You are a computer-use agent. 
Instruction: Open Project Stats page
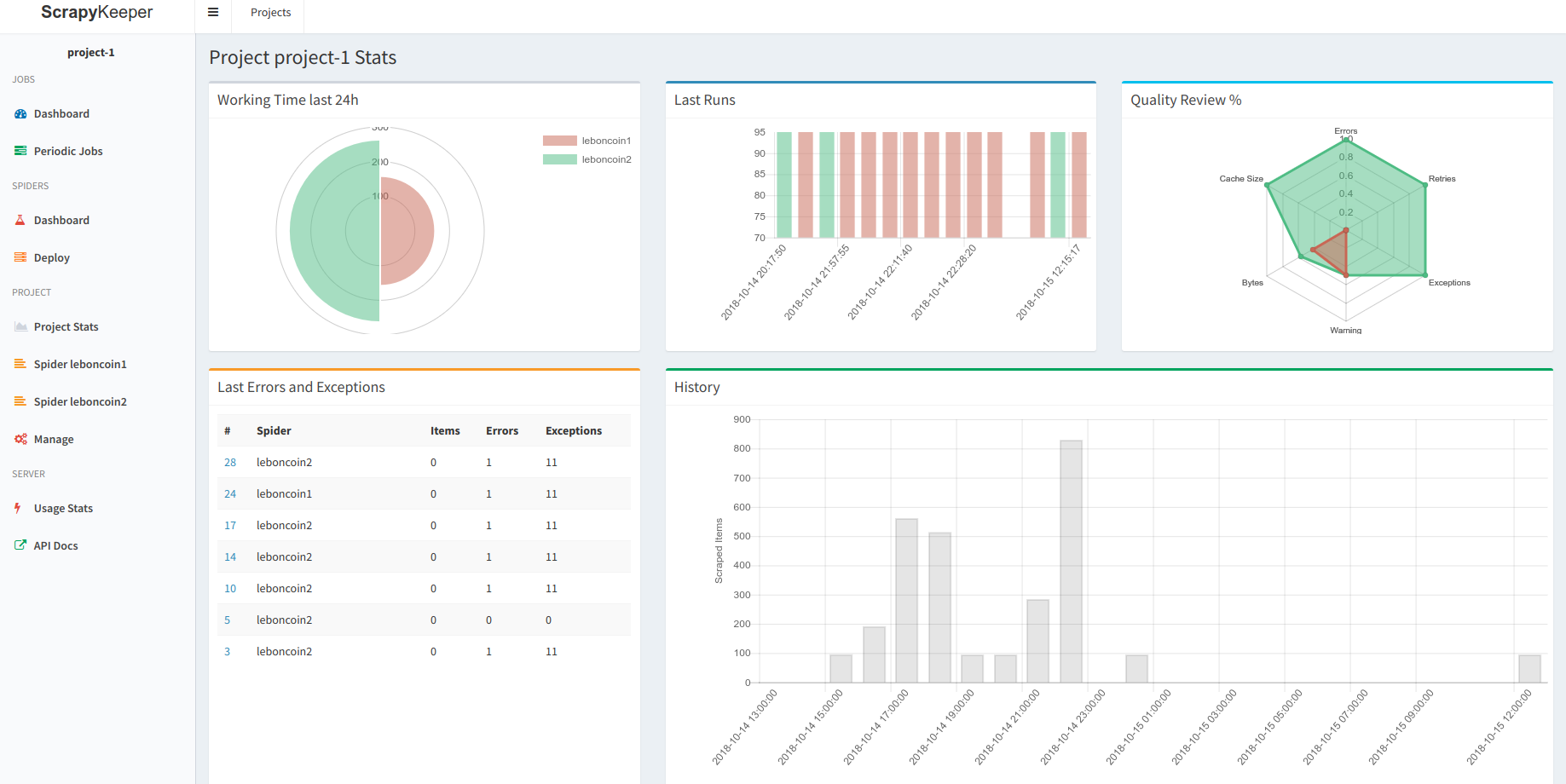[x=66, y=326]
